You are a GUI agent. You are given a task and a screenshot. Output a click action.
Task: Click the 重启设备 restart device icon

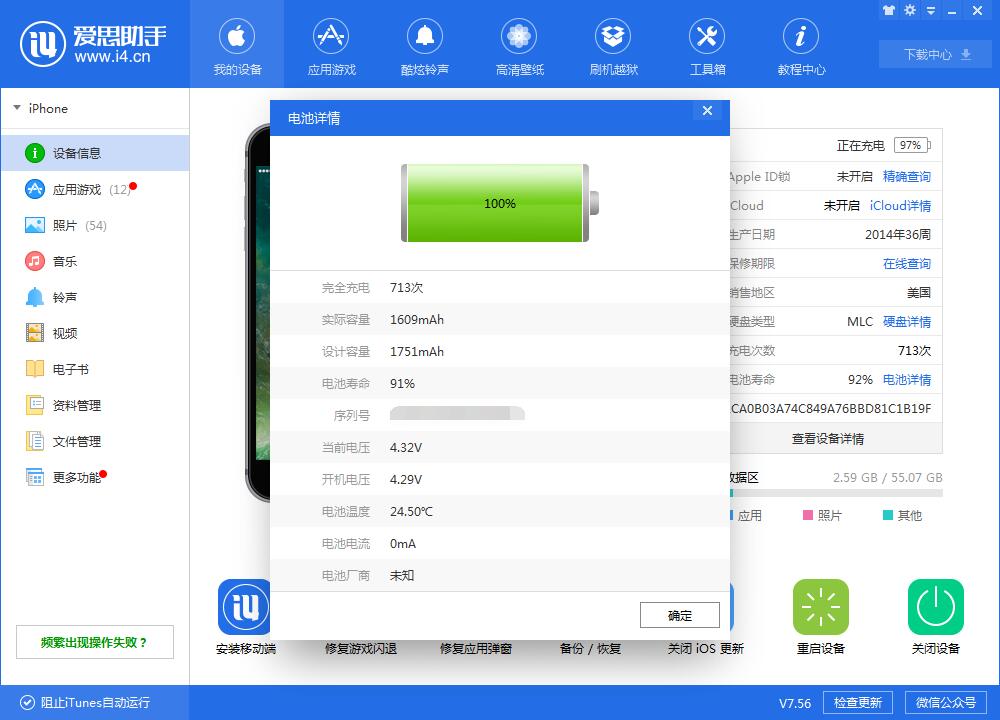click(820, 607)
